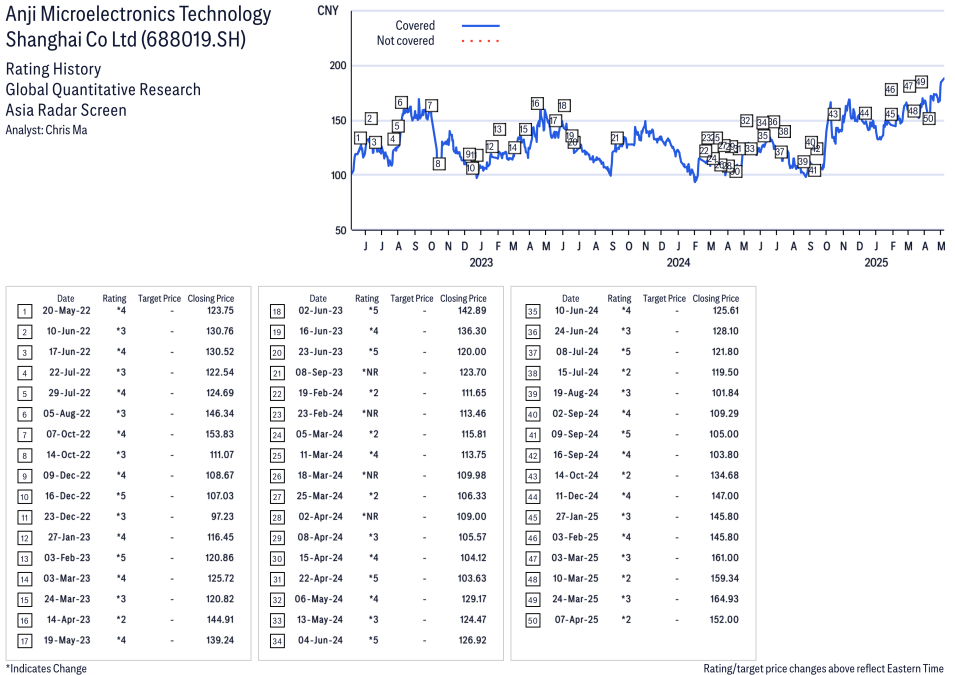Screen dimensions: 955x675
Task: Click chart marker 6 near 150 line
Action: coord(401,102)
